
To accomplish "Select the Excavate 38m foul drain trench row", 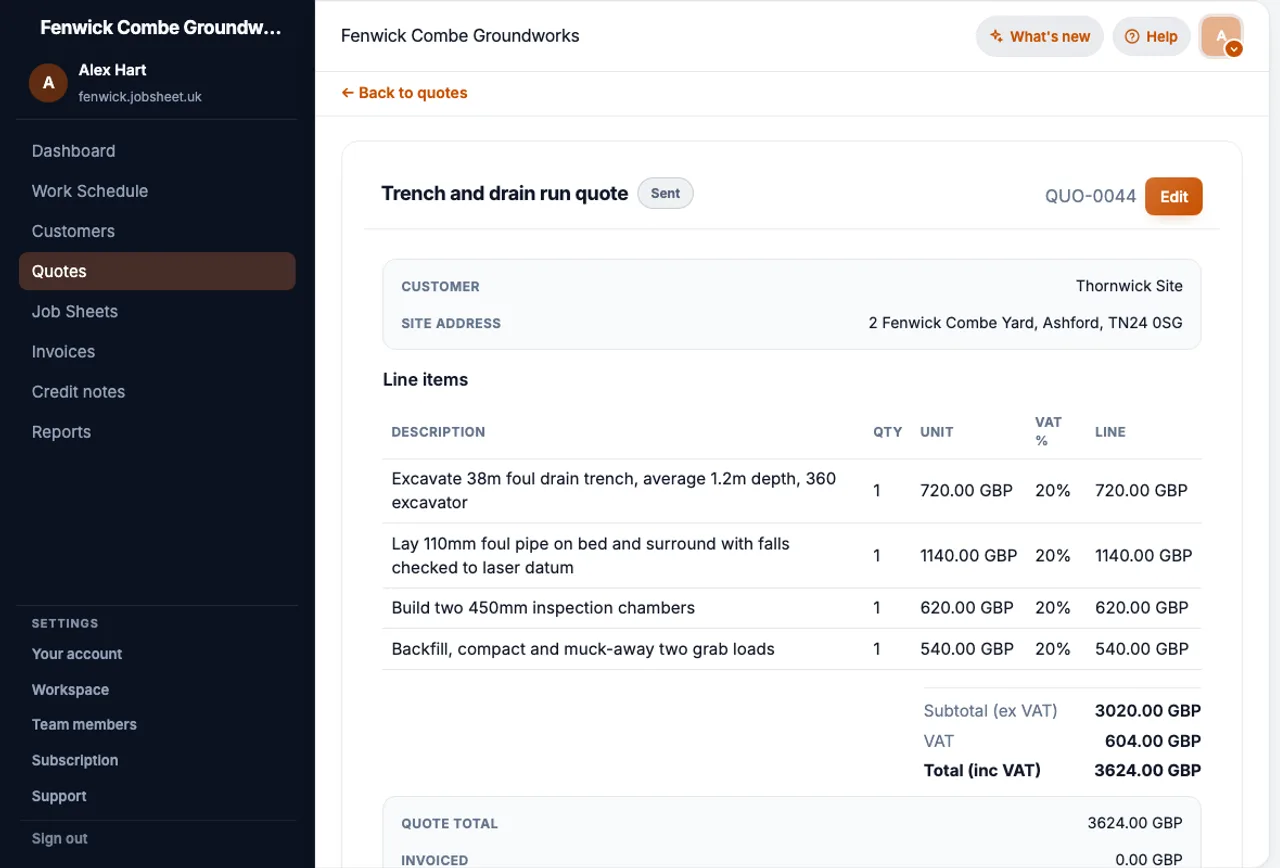I will point(792,491).
